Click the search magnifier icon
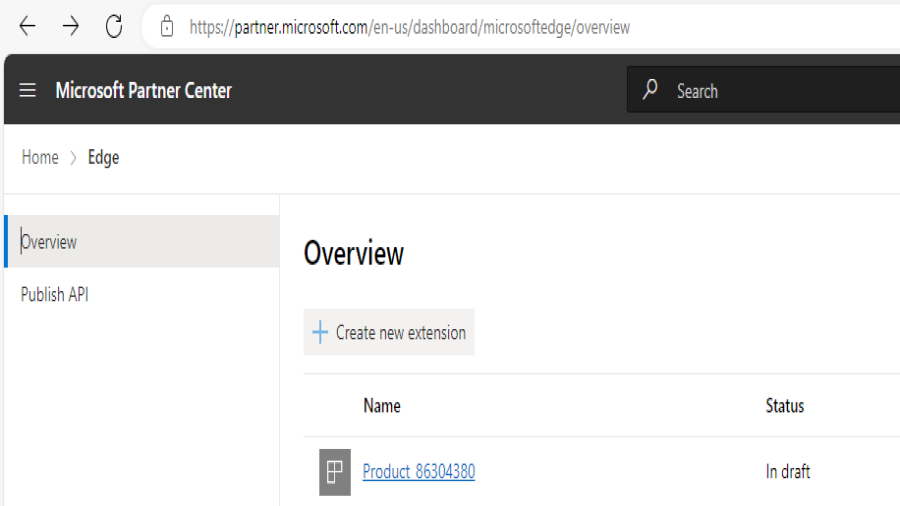900x506 pixels. click(x=650, y=89)
